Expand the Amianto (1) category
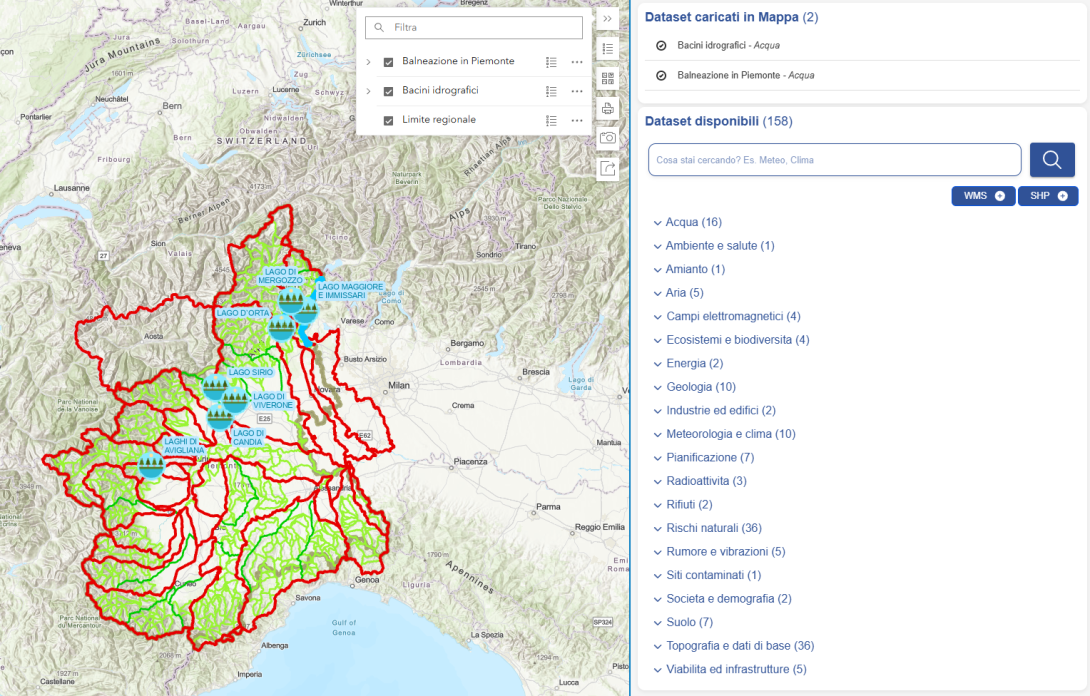This screenshot has width=1090, height=696. point(689,269)
